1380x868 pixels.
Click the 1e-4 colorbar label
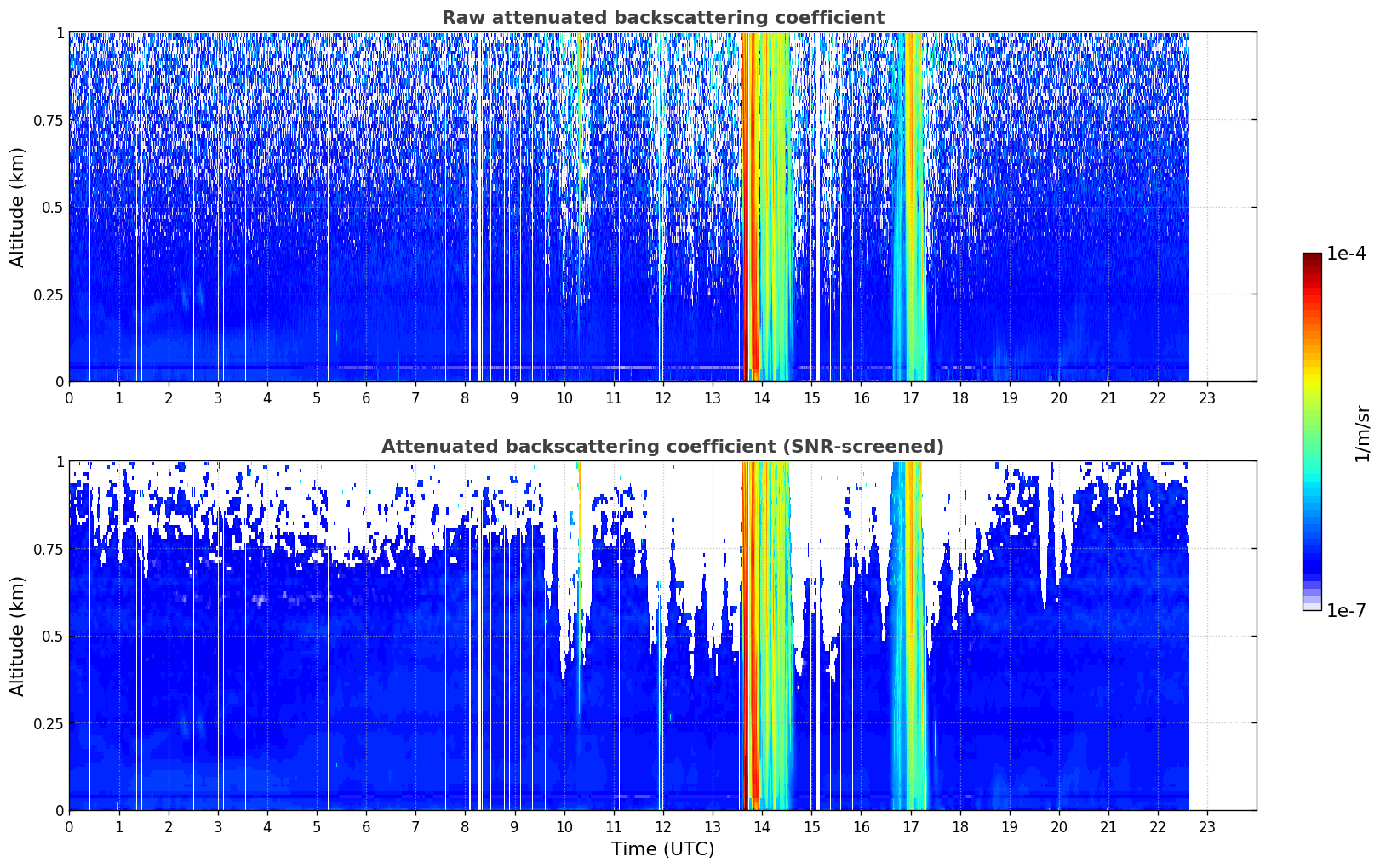[1346, 254]
